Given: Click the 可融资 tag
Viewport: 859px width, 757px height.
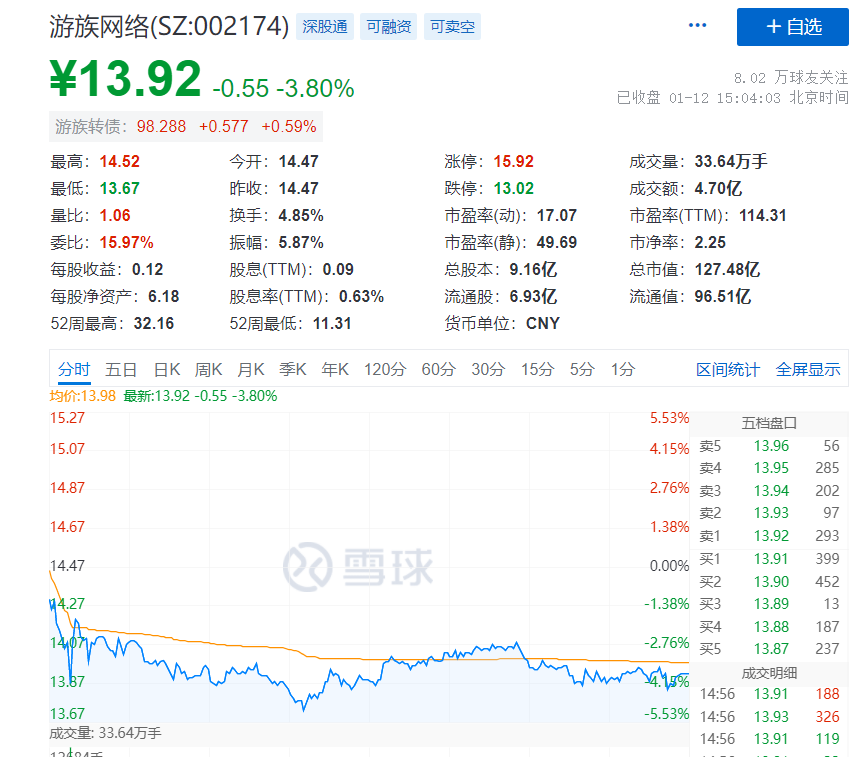Looking at the screenshot, I should point(388,27).
